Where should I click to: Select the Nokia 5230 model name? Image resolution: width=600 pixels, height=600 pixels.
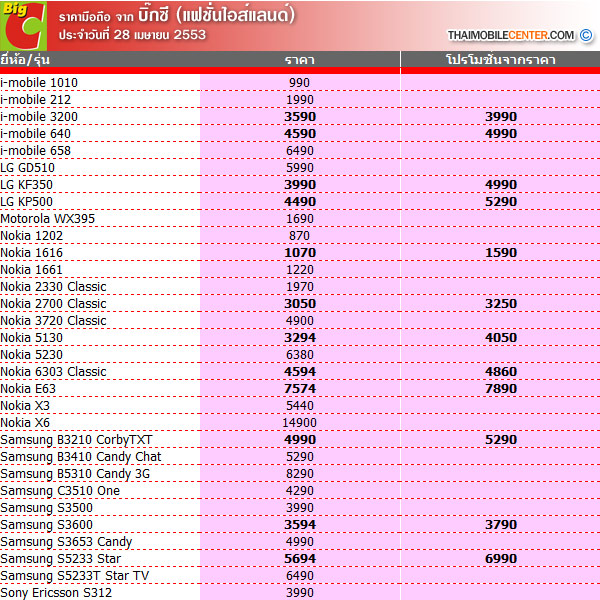(x=31, y=355)
